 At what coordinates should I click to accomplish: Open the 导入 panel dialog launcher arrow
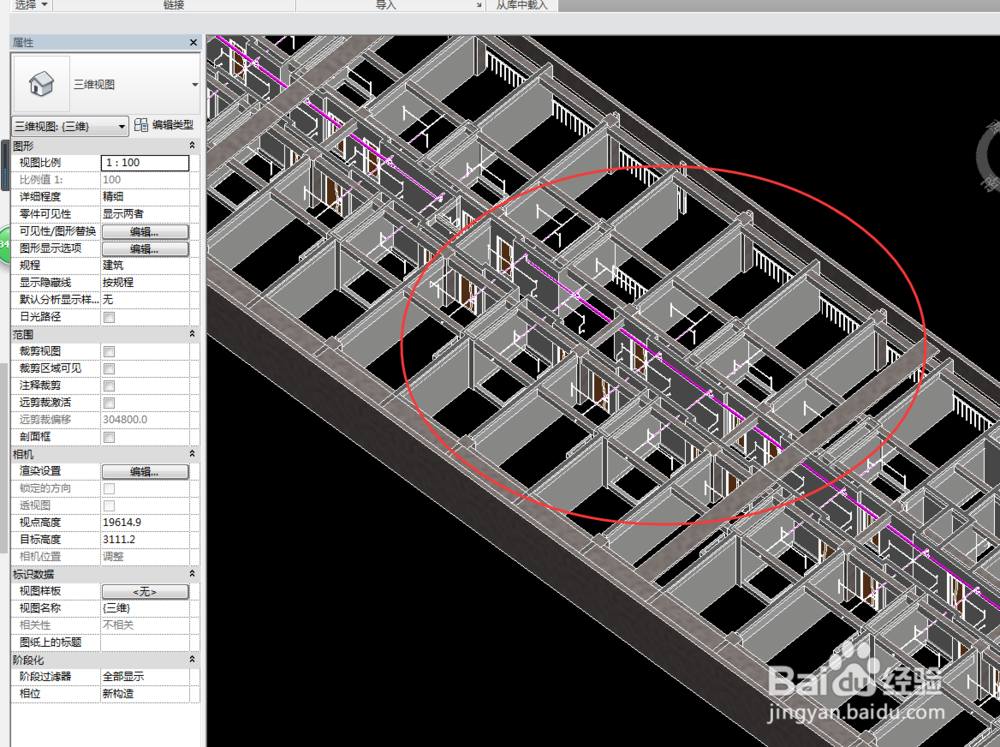[x=479, y=6]
